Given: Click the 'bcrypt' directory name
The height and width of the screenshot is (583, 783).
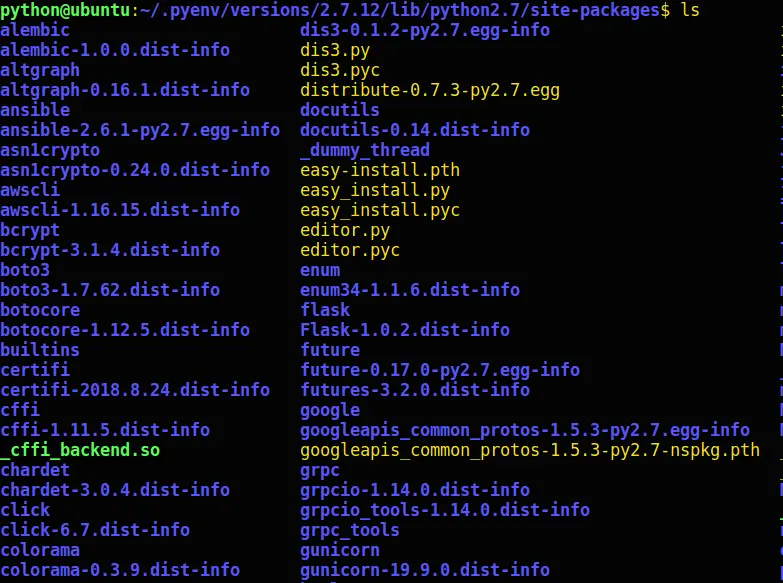Looking at the screenshot, I should (30, 230).
